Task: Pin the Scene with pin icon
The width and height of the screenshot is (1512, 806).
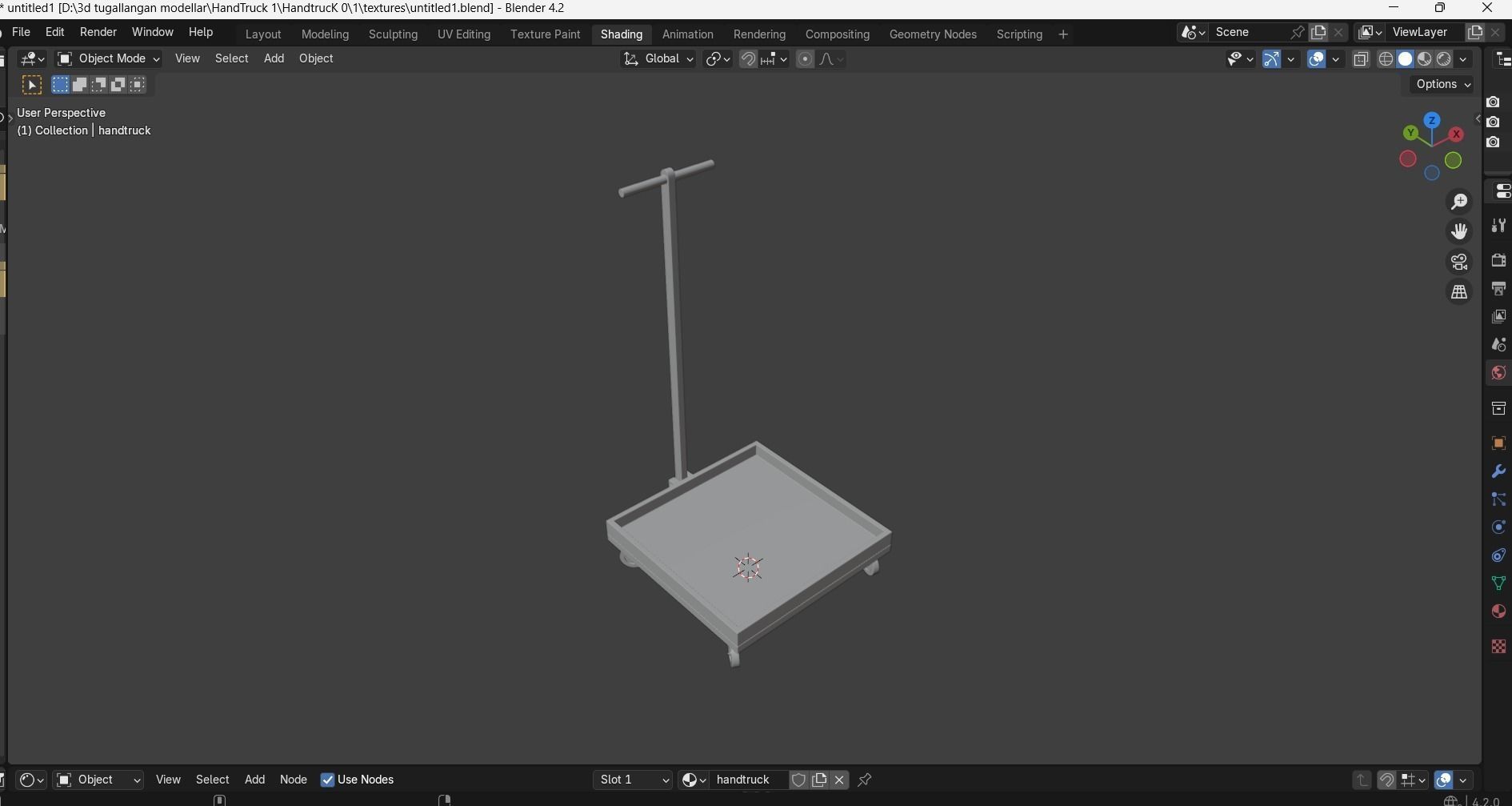Action: [x=1297, y=32]
